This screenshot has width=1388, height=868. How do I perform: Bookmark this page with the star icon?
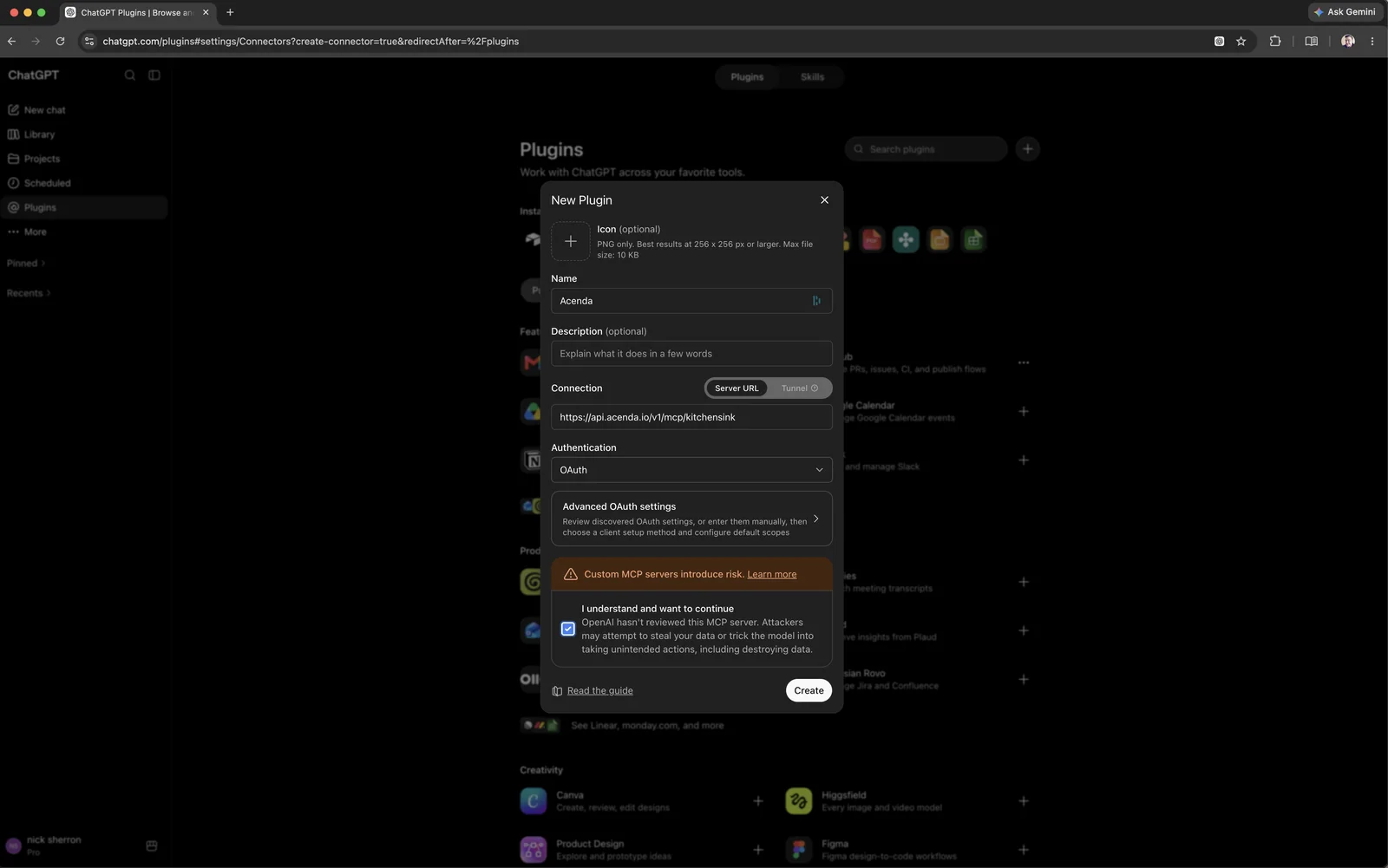pyautogui.click(x=1241, y=41)
